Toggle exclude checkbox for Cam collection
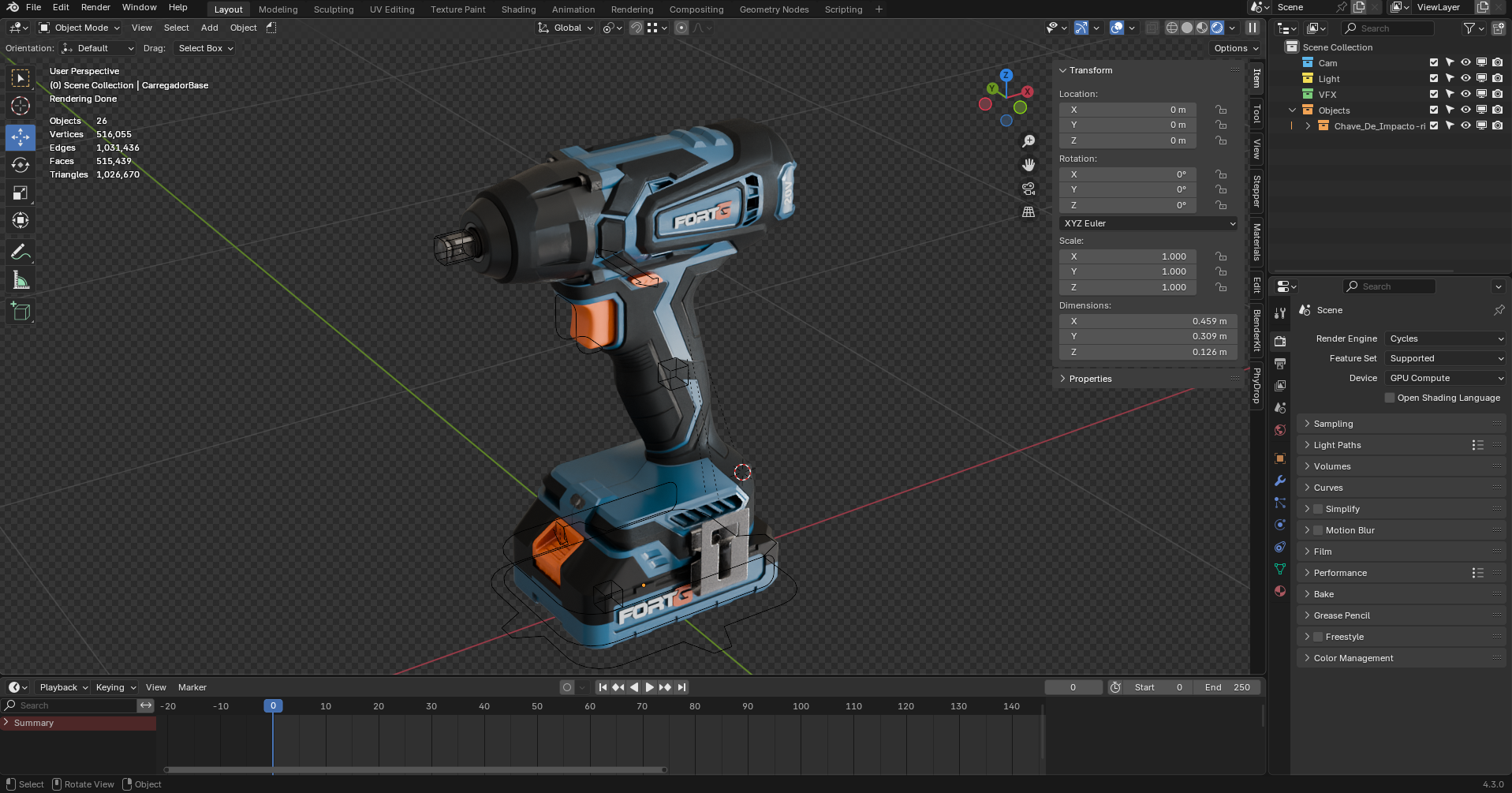Image resolution: width=1512 pixels, height=793 pixels. [1434, 62]
